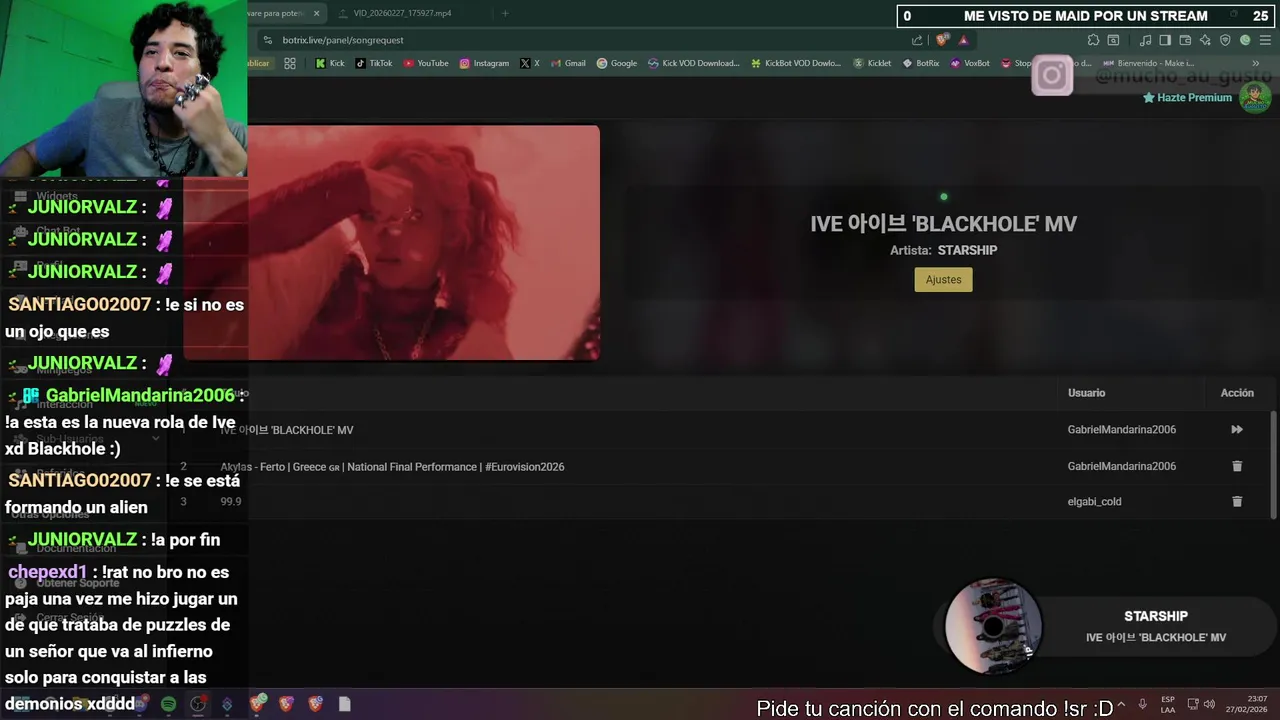Open a new browser tab
This screenshot has width=1280, height=720.
coord(505,13)
